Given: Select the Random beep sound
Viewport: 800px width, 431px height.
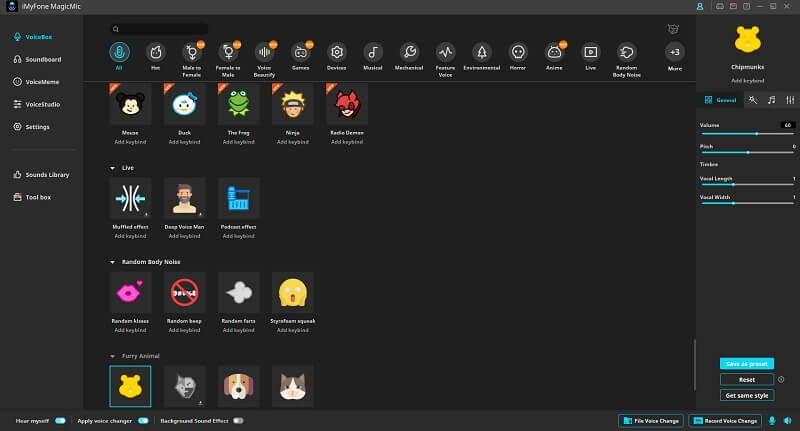Looking at the screenshot, I should click(x=184, y=293).
